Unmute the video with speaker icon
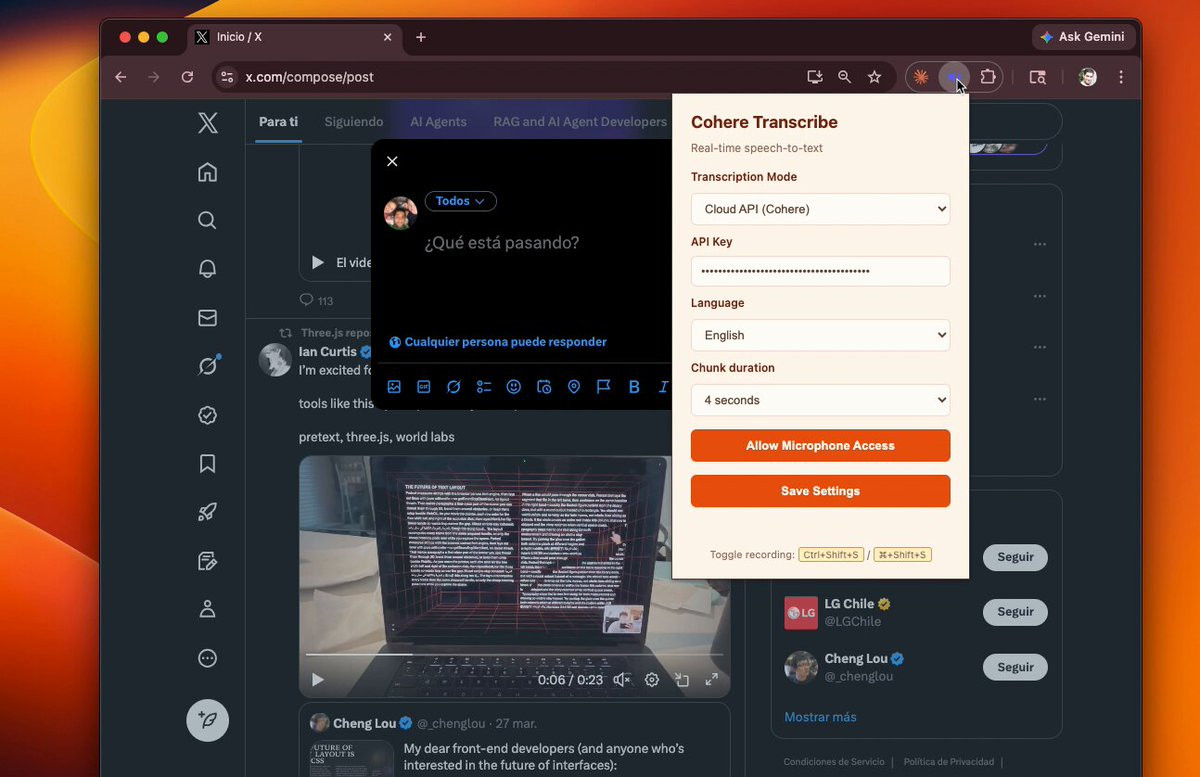 tap(621, 680)
